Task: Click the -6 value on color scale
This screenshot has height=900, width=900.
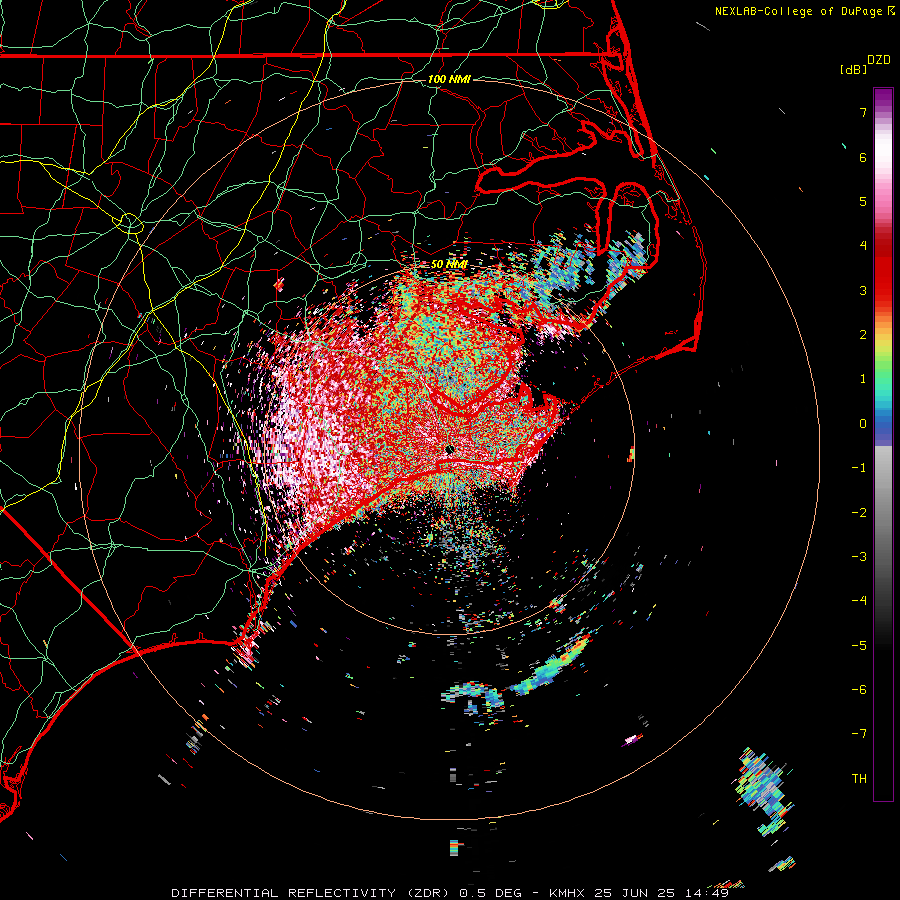Action: 859,690
